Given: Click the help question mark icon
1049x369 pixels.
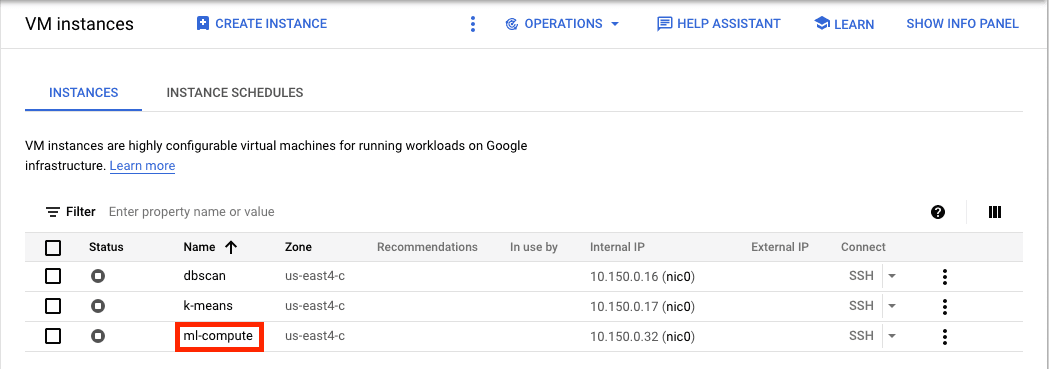Looking at the screenshot, I should click(938, 212).
